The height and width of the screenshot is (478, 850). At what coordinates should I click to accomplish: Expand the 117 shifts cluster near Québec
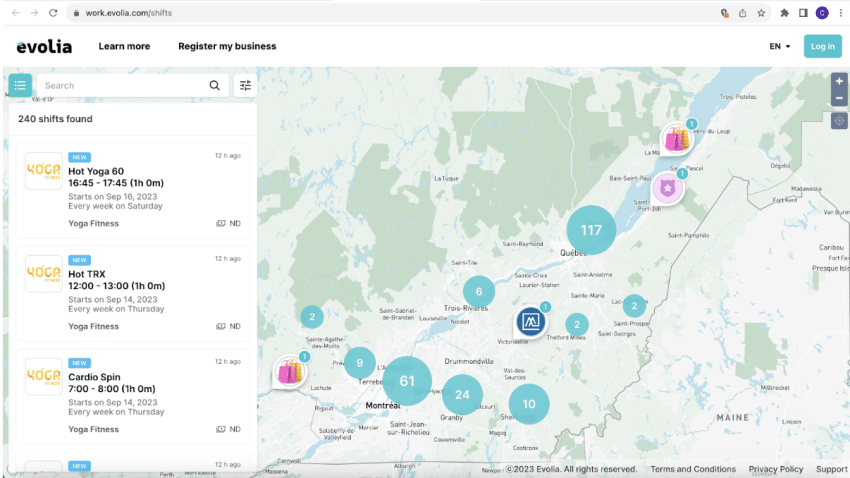pyautogui.click(x=591, y=230)
